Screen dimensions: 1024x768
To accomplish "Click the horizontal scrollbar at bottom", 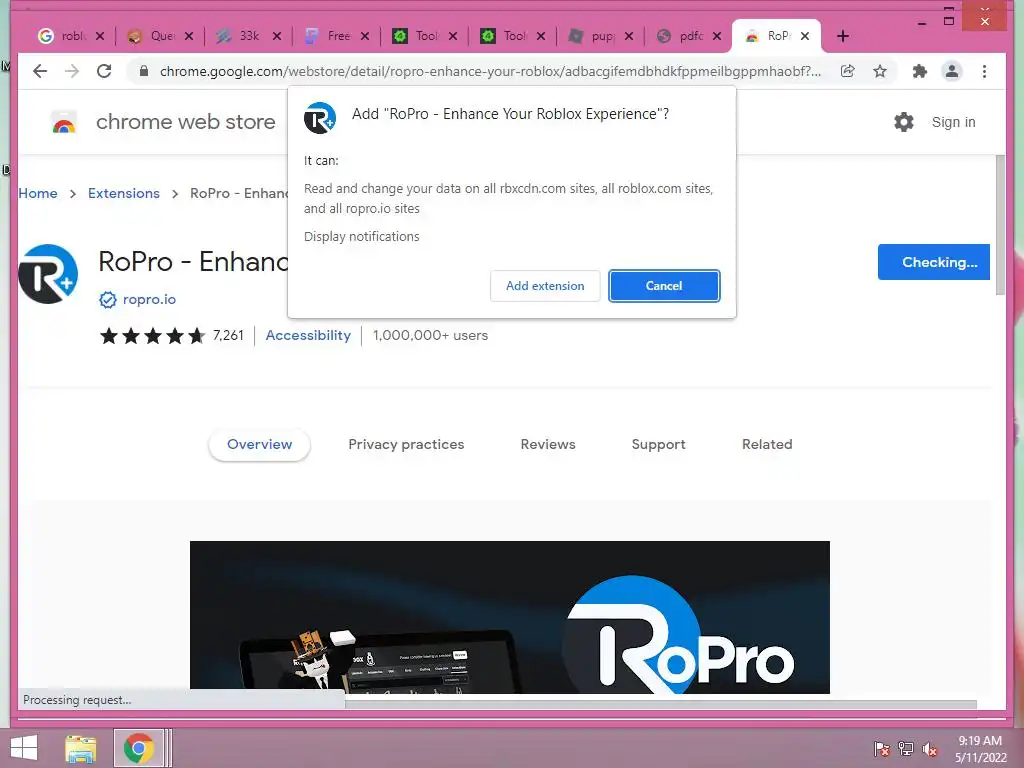I will [660, 704].
